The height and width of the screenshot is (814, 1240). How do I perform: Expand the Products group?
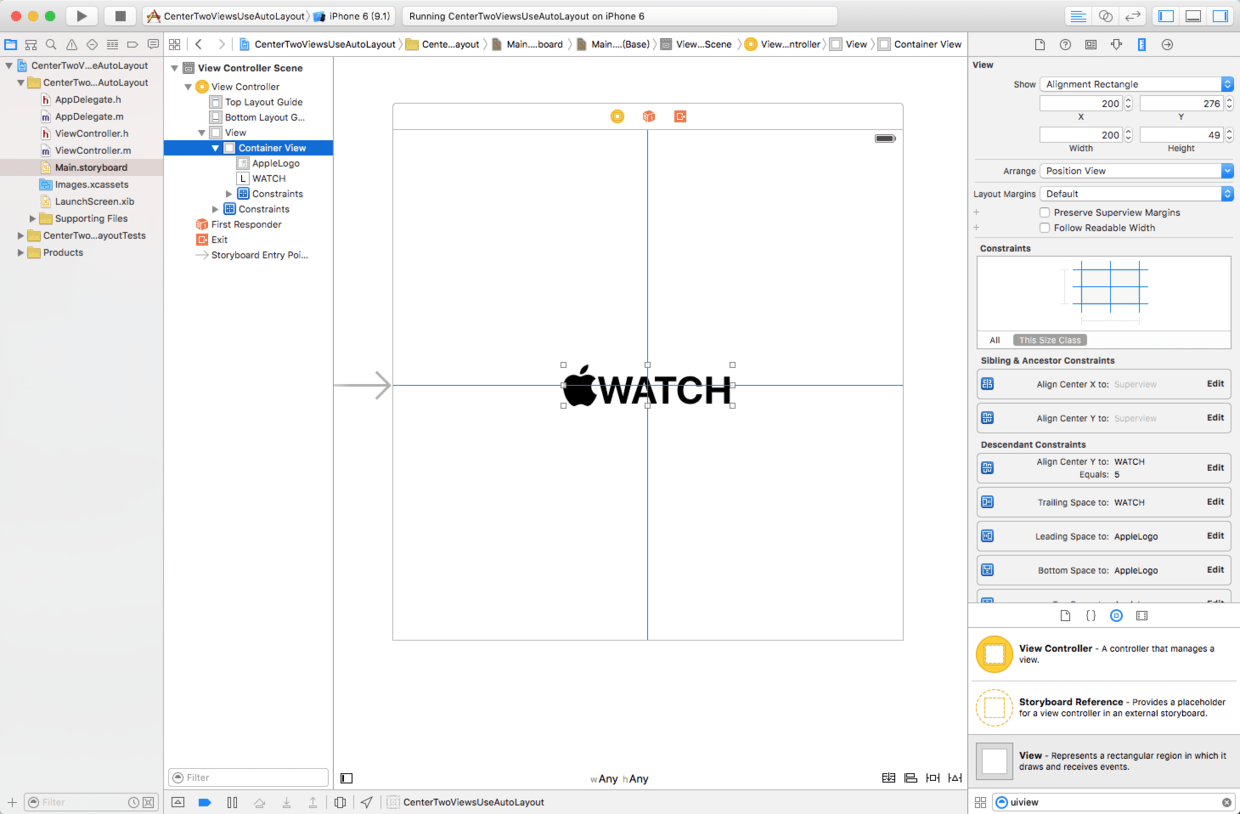20,253
